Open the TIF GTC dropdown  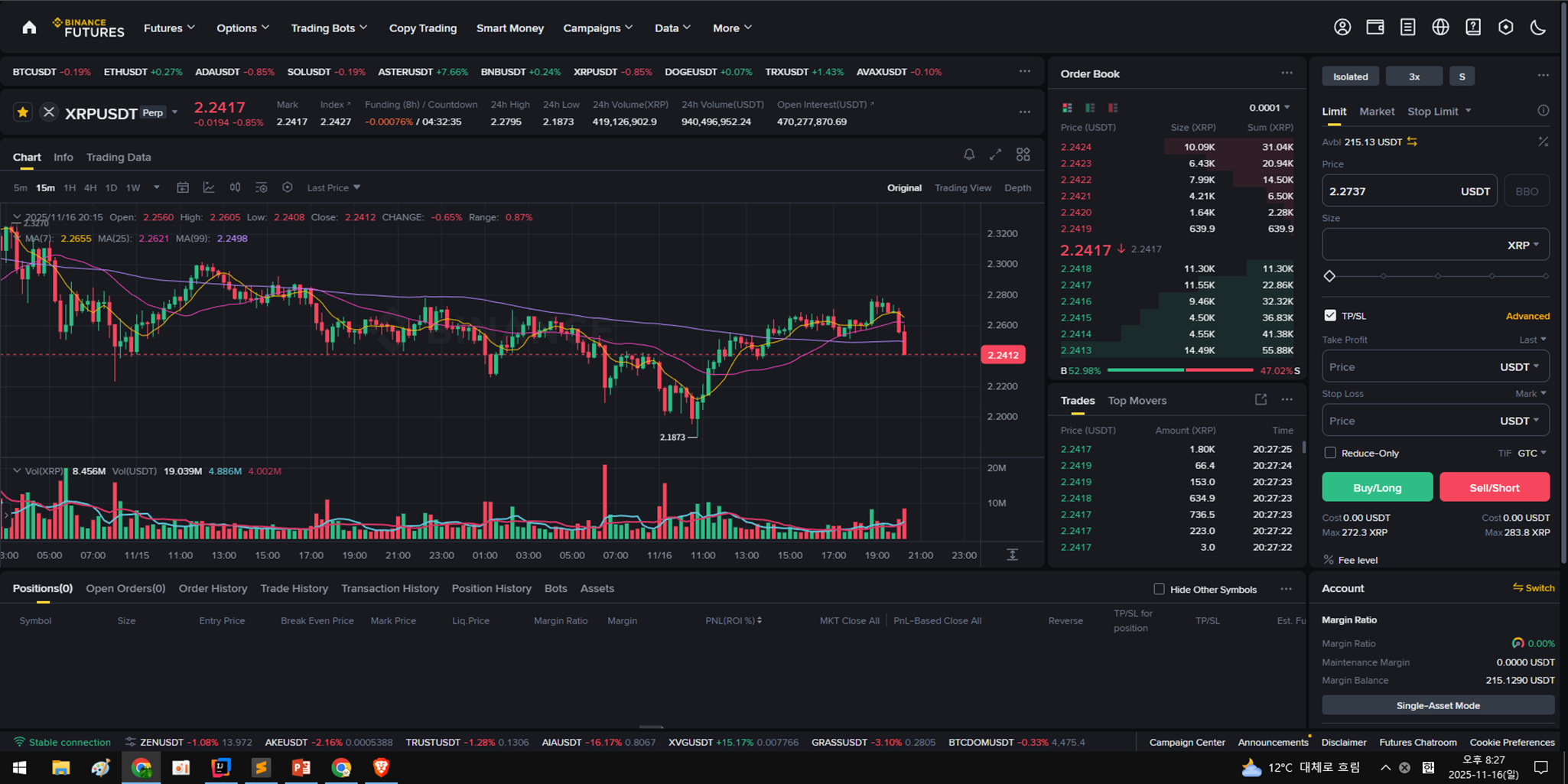[x=1532, y=453]
